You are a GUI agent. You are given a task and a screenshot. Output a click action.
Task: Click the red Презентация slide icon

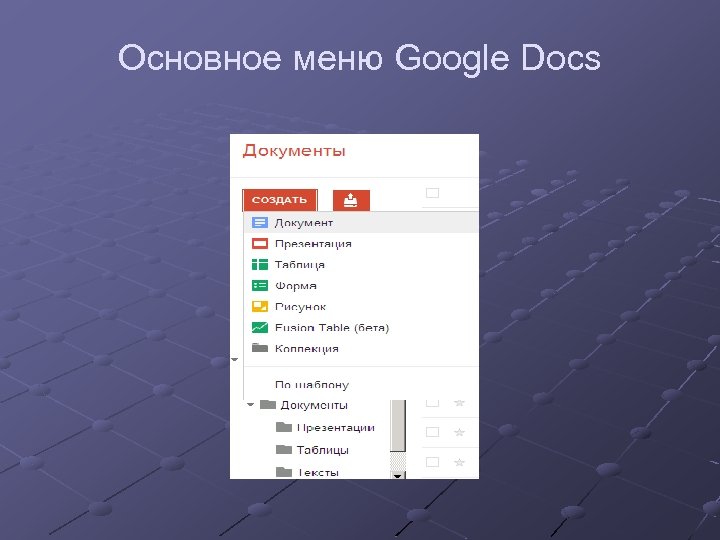pos(260,243)
